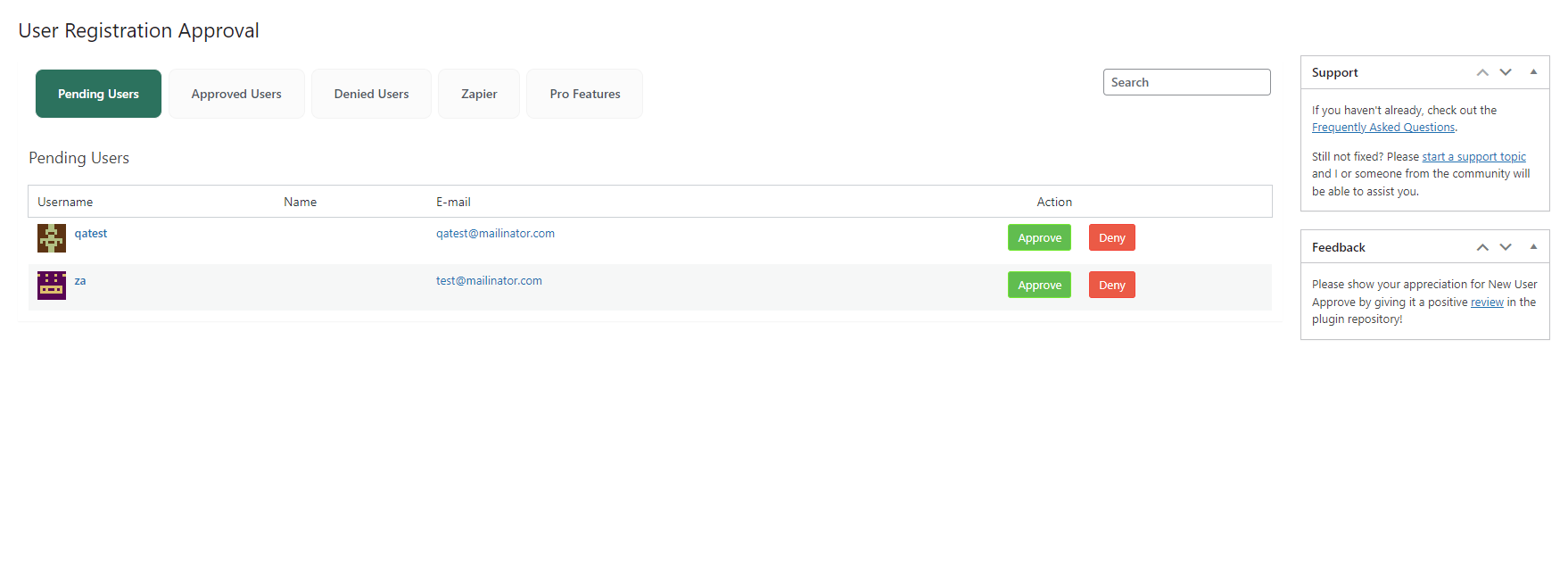Approve the qatest user
Screen dimensions: 1568x580
coord(1039,238)
